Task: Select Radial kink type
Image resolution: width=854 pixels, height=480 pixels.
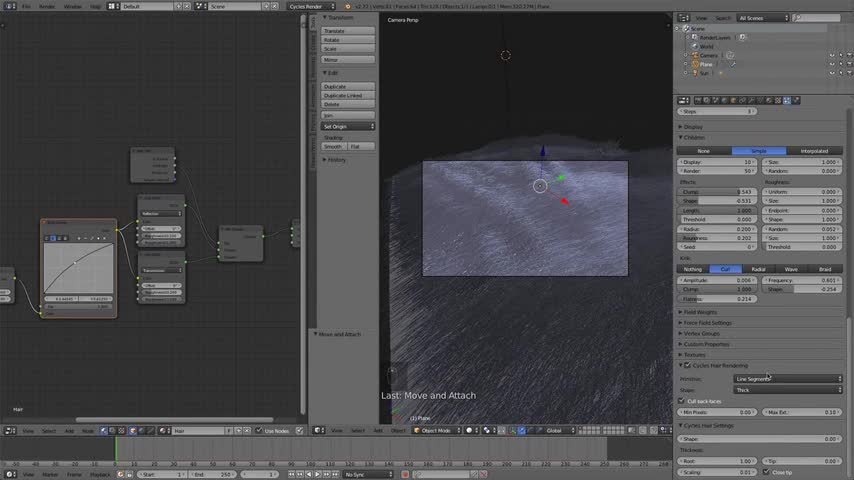Action: pyautogui.click(x=758, y=269)
